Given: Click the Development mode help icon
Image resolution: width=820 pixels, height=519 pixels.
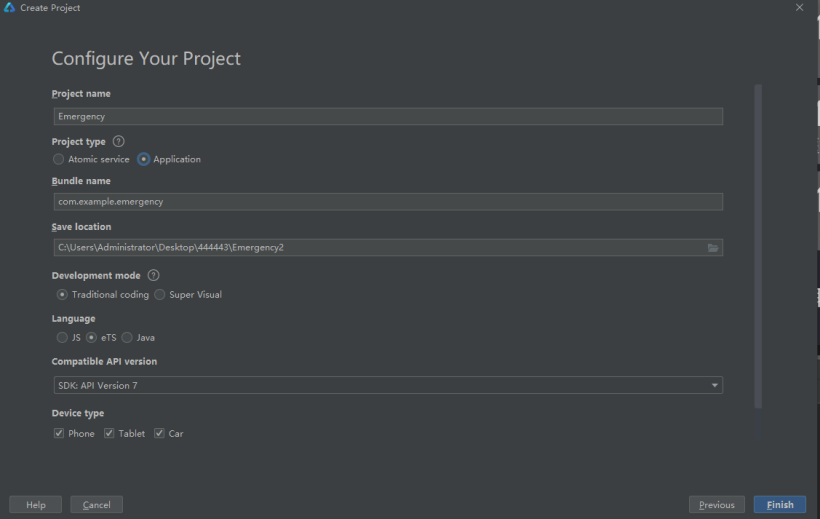Looking at the screenshot, I should pyautogui.click(x=153, y=275).
